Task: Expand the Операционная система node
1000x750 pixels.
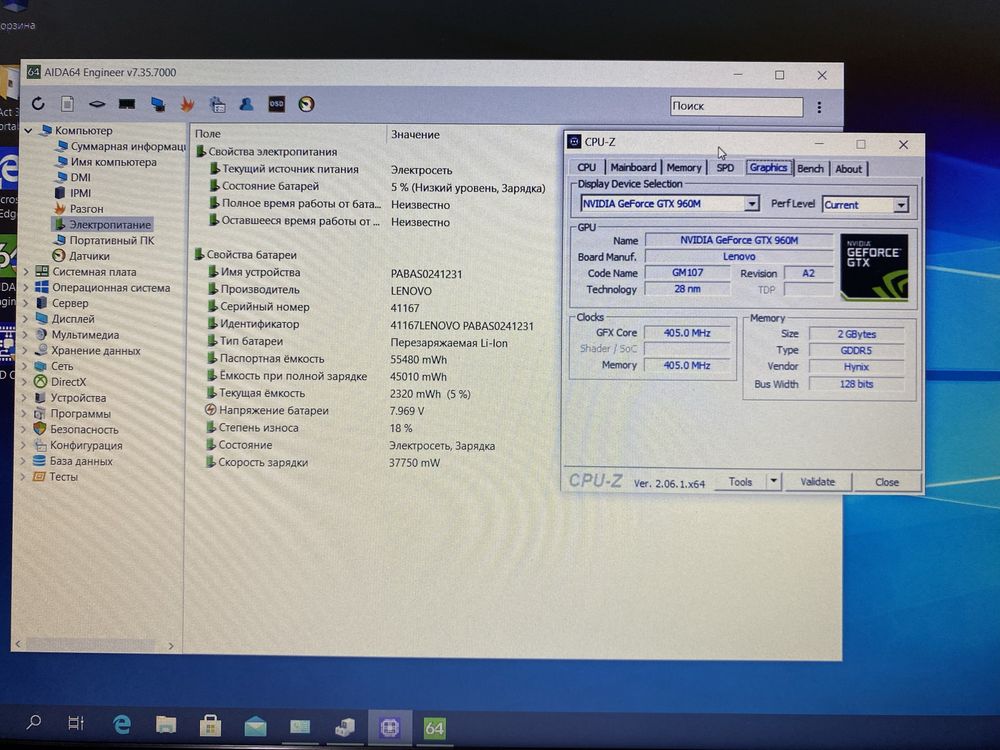Action: click(26, 288)
